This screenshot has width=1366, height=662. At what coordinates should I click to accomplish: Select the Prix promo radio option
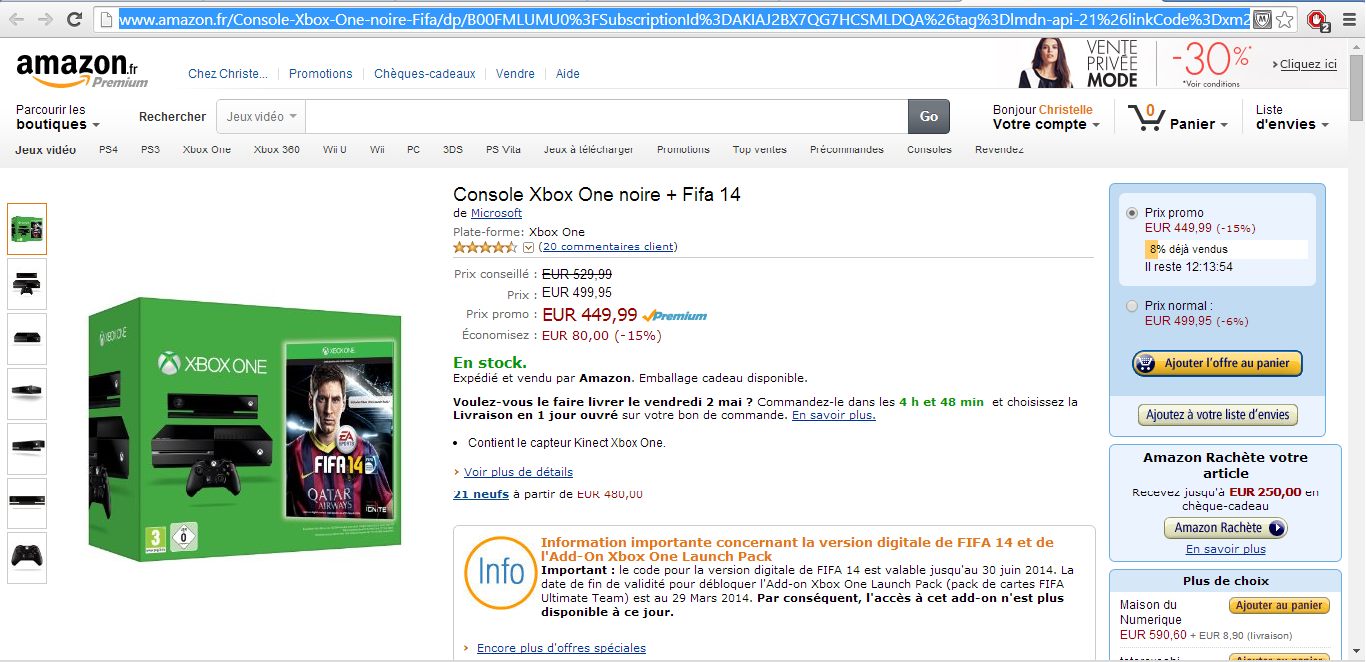pos(1132,213)
